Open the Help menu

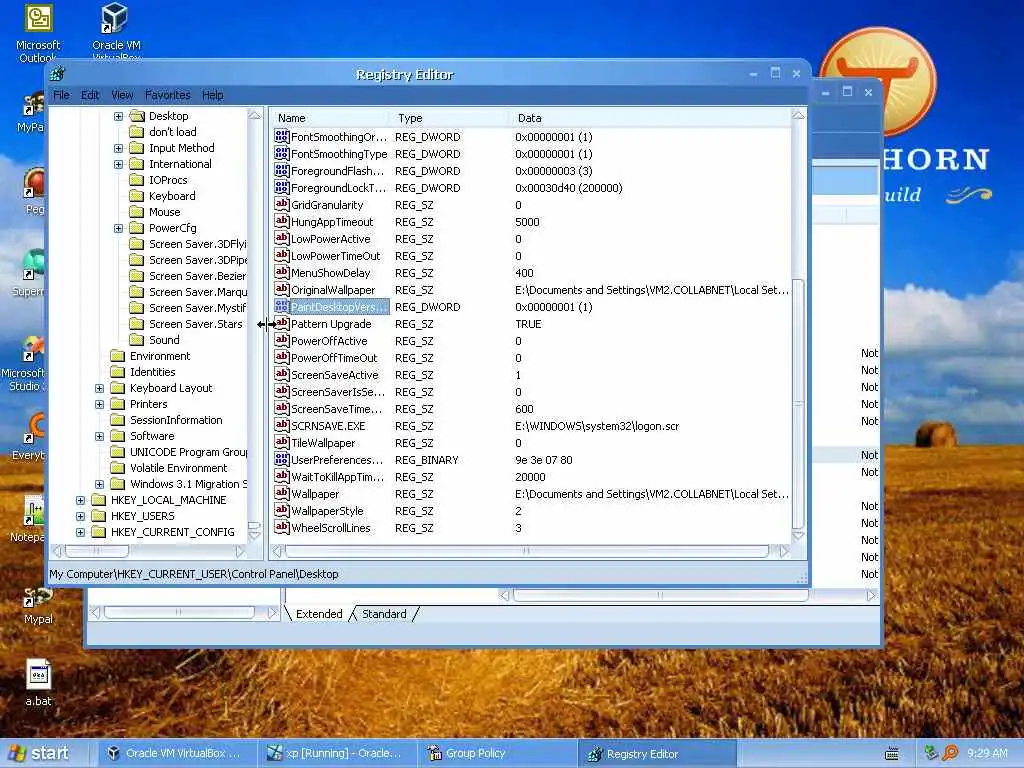pyautogui.click(x=213, y=95)
